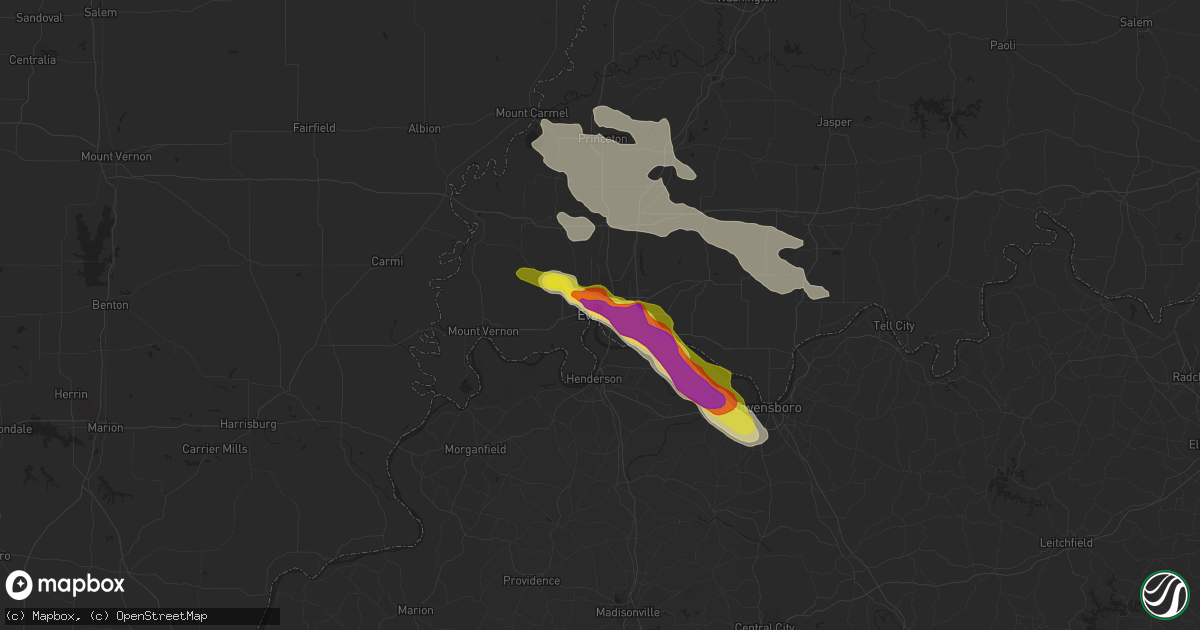Click the Centralia city label
The width and height of the screenshot is (1200, 630).
pos(32,59)
